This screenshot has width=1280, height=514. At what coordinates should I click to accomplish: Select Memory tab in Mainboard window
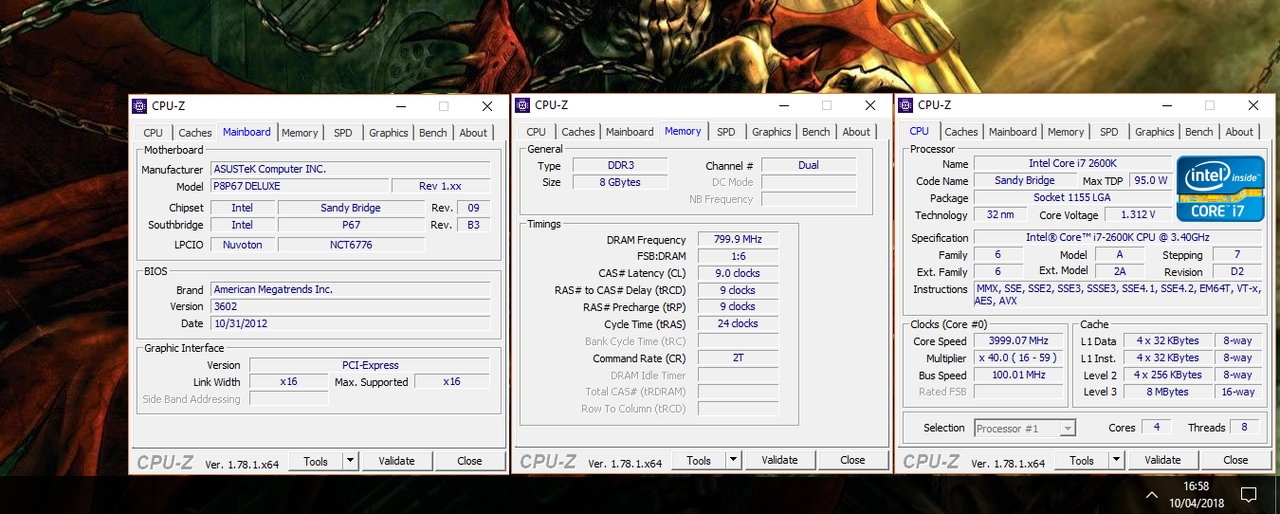(299, 132)
